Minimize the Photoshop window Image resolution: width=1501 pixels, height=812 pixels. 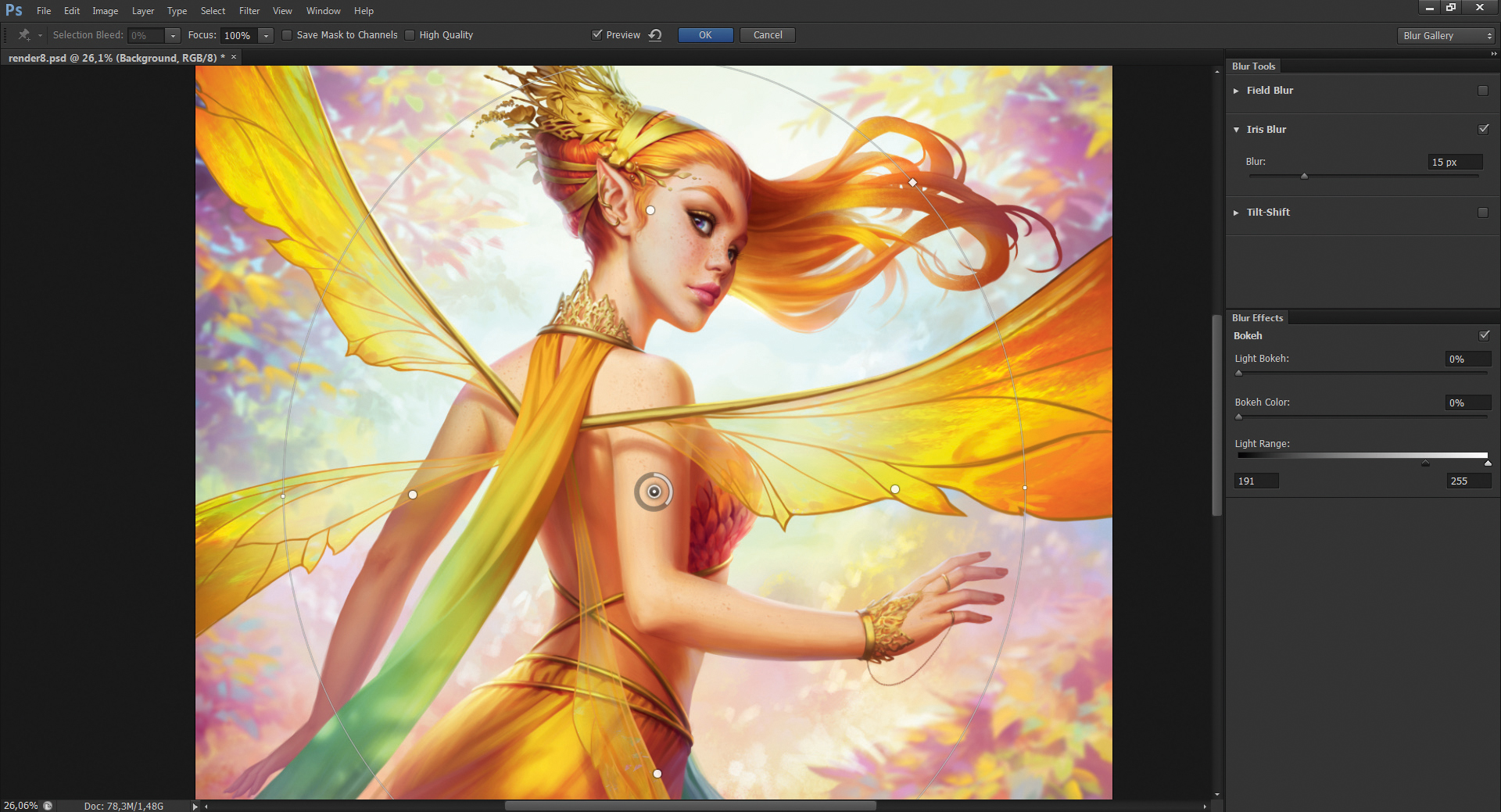pyautogui.click(x=1429, y=7)
